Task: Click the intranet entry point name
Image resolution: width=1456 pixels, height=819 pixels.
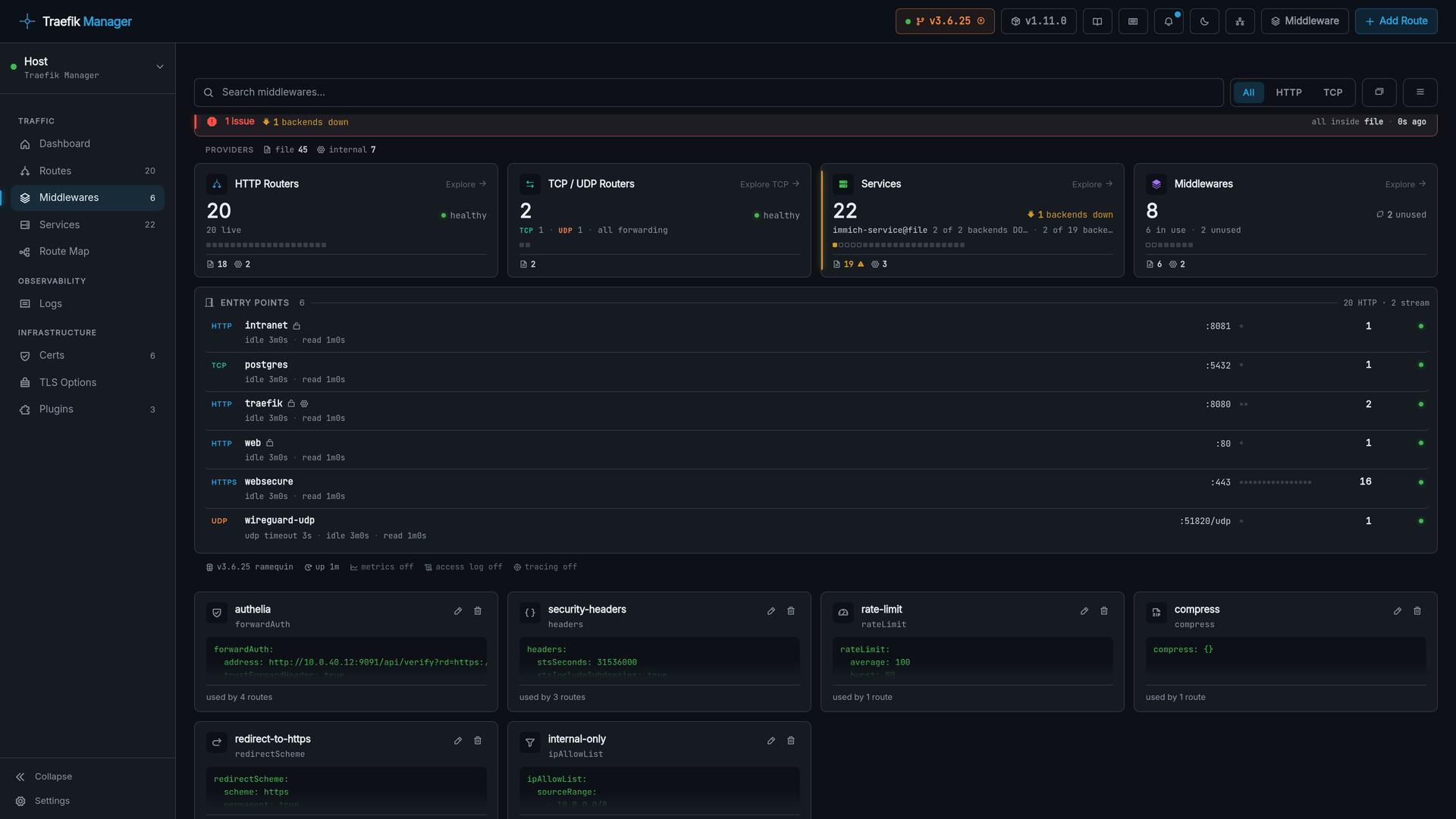Action: pos(266,325)
